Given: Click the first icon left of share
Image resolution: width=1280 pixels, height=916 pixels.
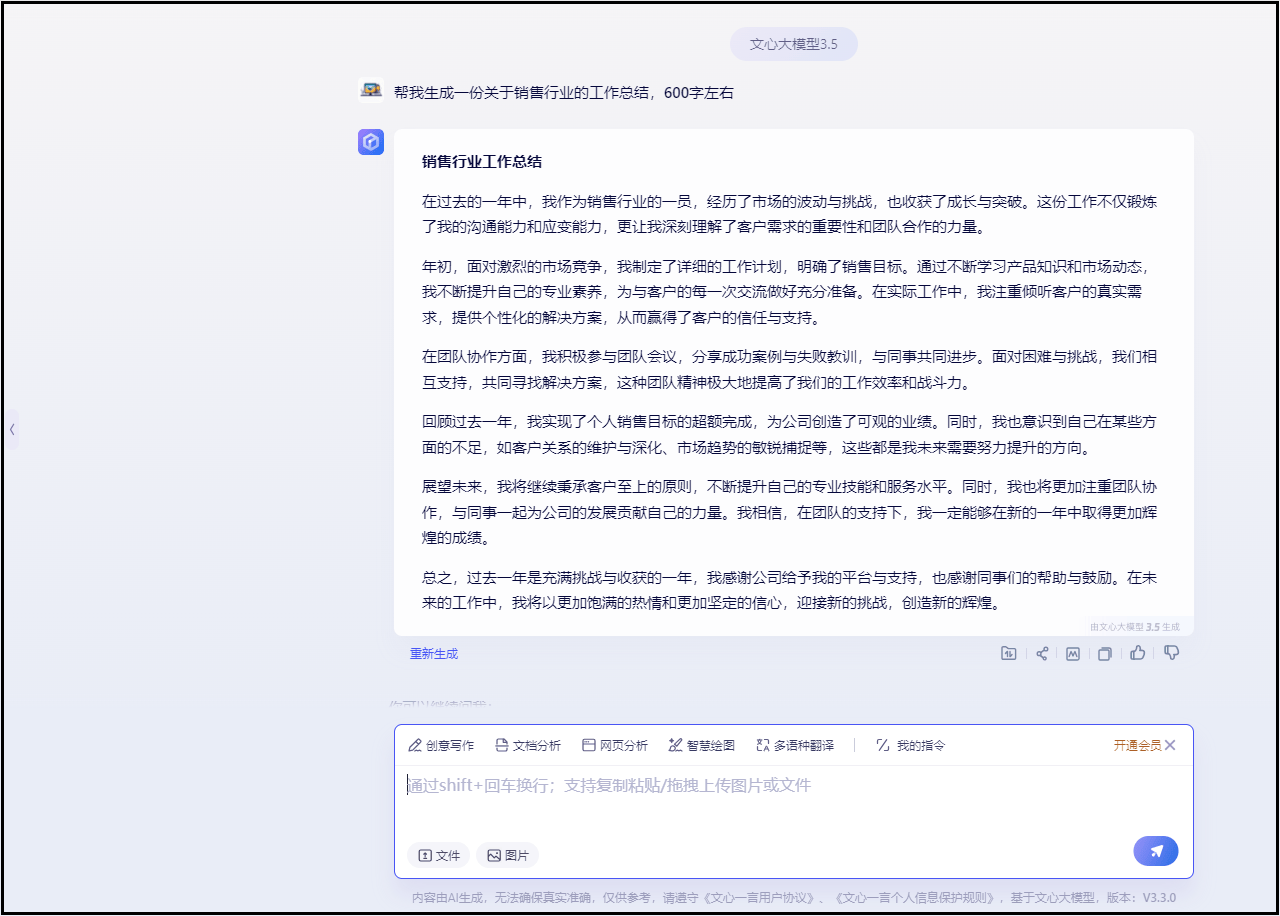Looking at the screenshot, I should click(1009, 654).
